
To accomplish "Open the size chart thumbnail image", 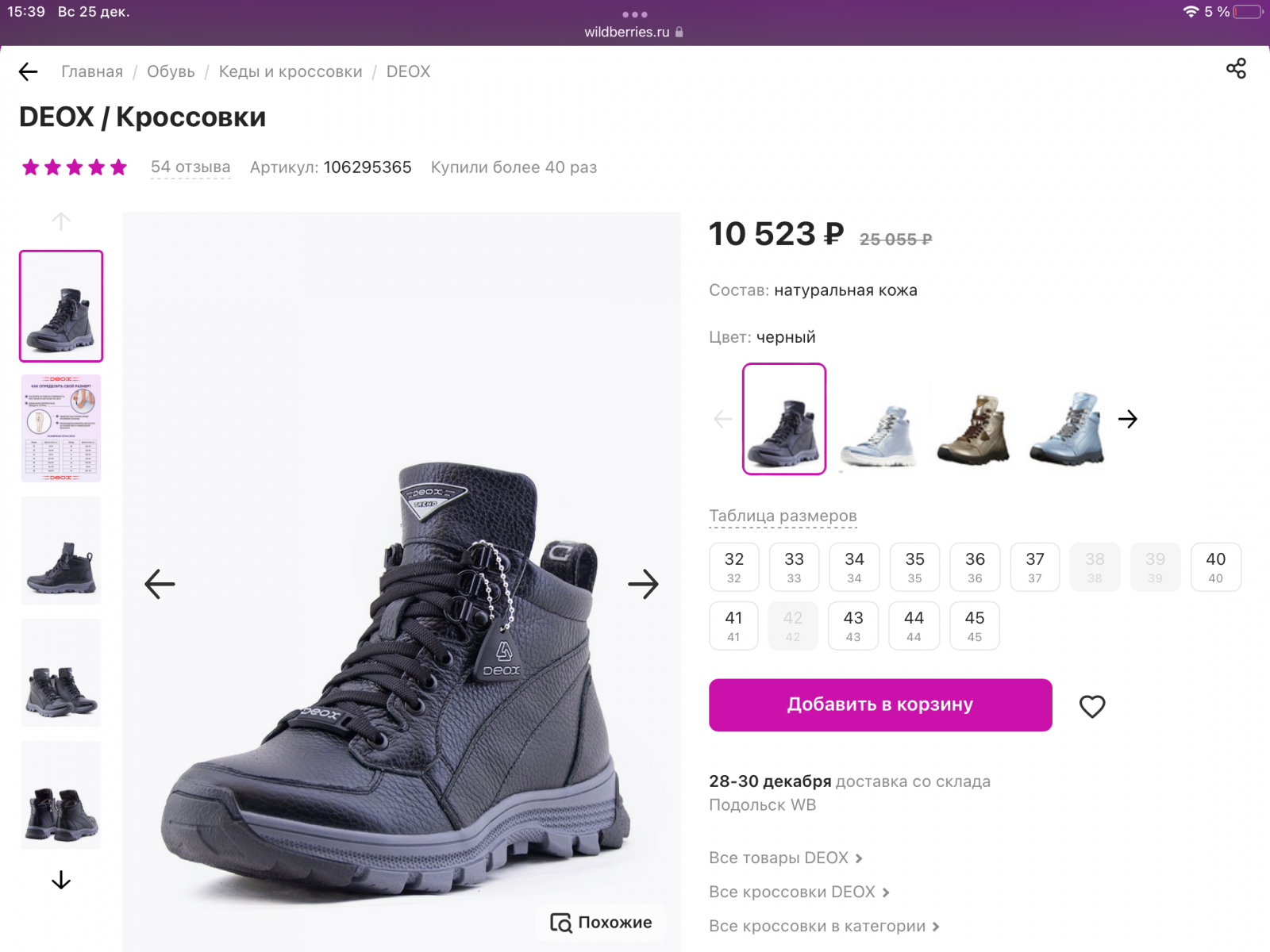I will [x=61, y=428].
